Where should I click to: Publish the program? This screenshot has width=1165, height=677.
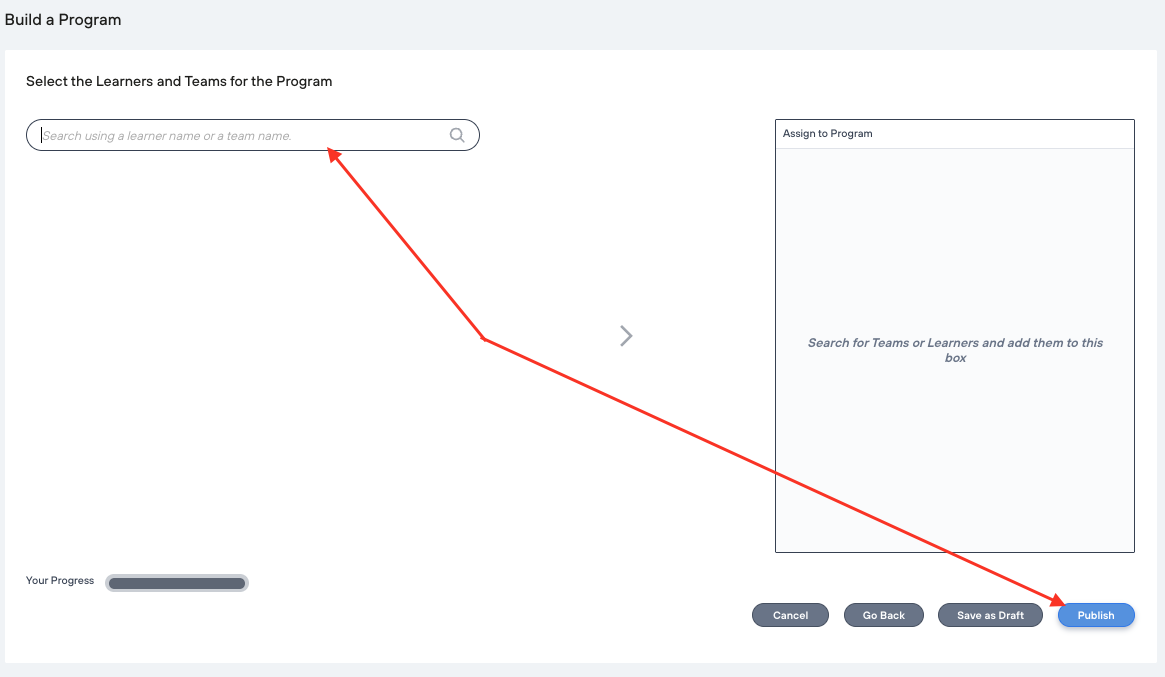[x=1096, y=615]
